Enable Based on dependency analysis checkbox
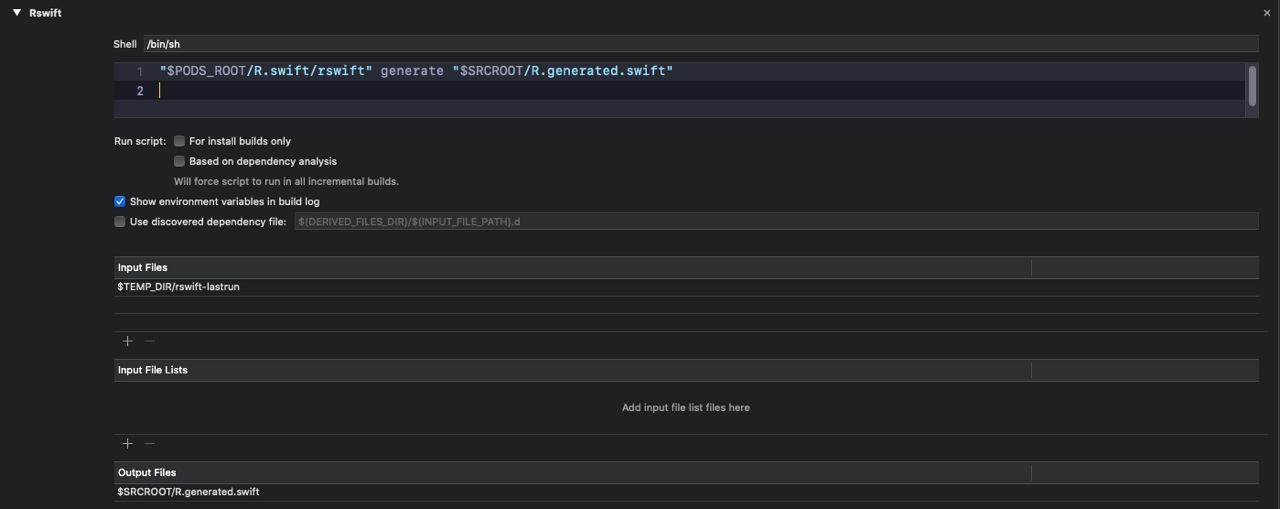Screen dimensions: 1280x509 (180, 161)
